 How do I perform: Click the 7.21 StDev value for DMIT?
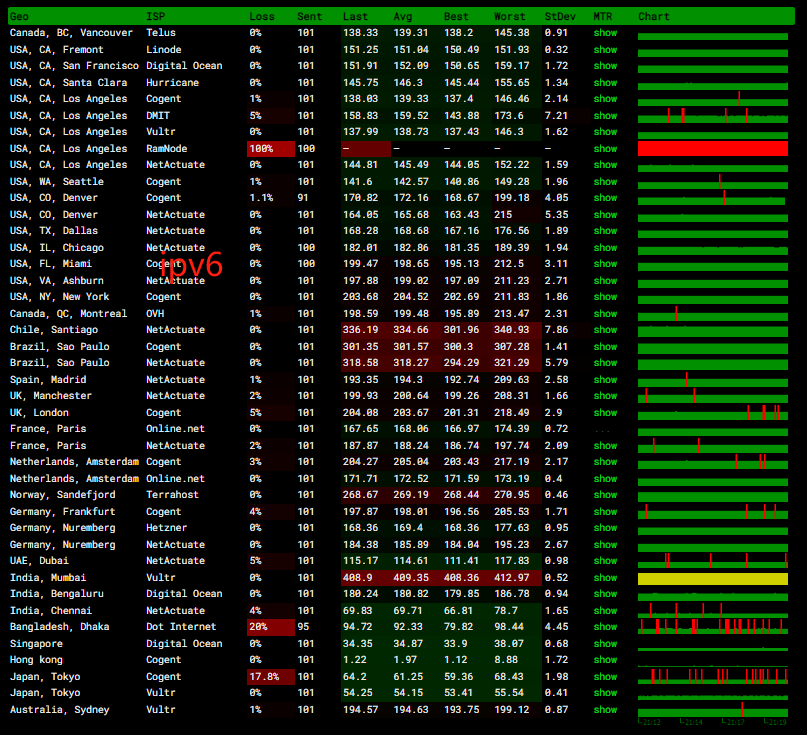coord(556,116)
